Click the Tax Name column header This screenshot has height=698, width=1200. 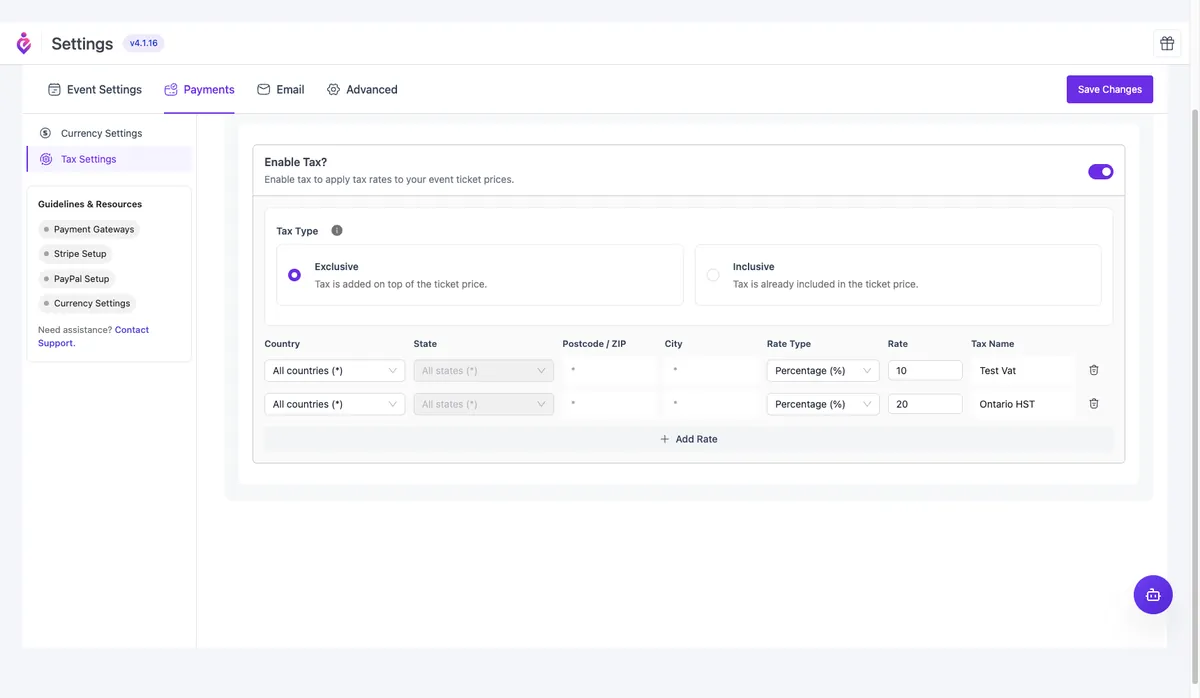[x=993, y=344]
